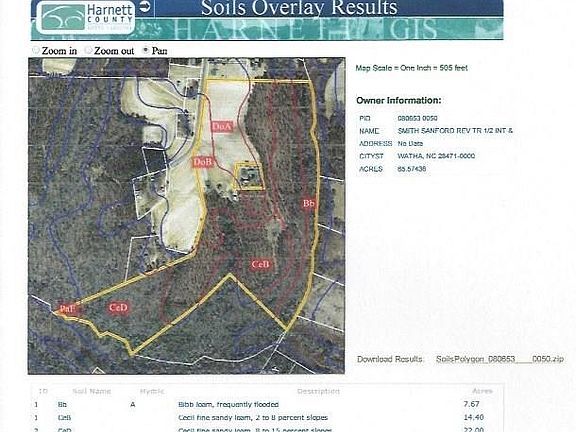The width and height of the screenshot is (576, 432).
Task: Choose the Pan radio option
Action: coord(146,50)
